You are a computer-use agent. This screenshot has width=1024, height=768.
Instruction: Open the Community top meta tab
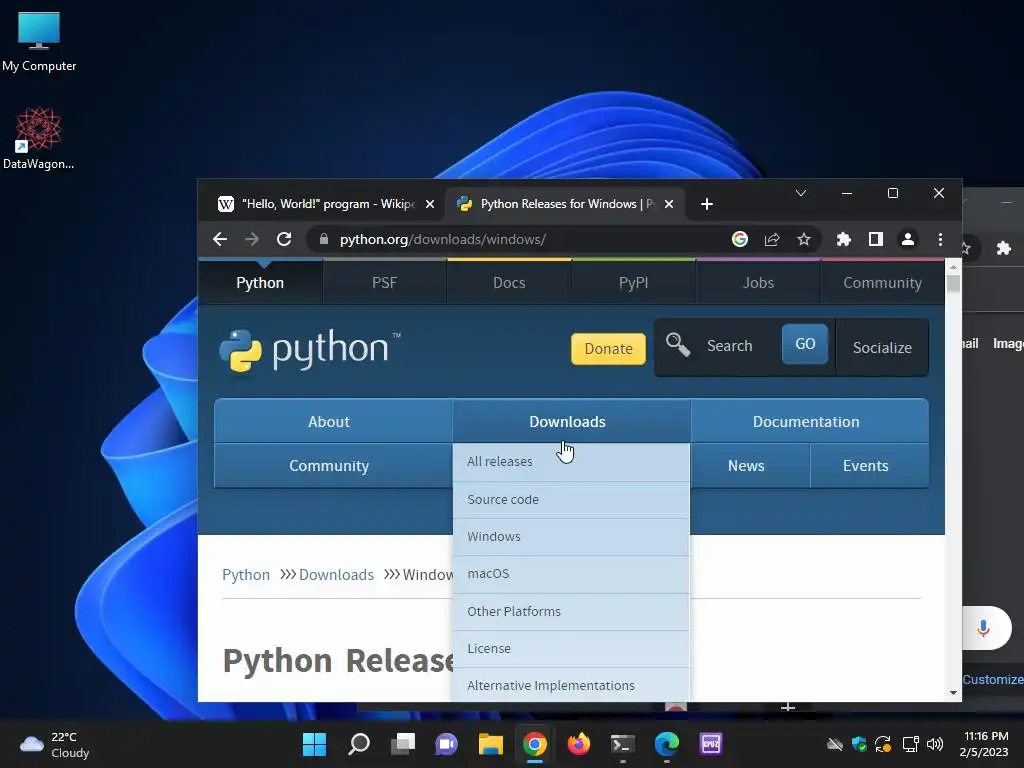pyautogui.click(x=882, y=283)
